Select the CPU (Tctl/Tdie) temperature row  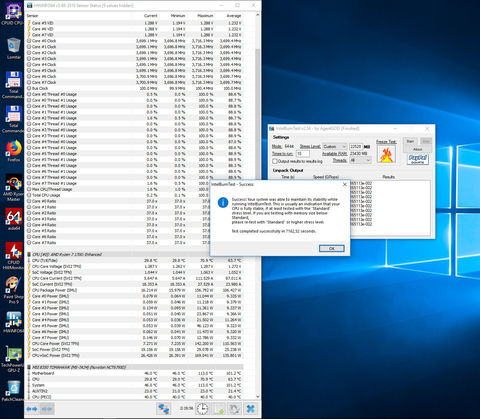(135, 260)
